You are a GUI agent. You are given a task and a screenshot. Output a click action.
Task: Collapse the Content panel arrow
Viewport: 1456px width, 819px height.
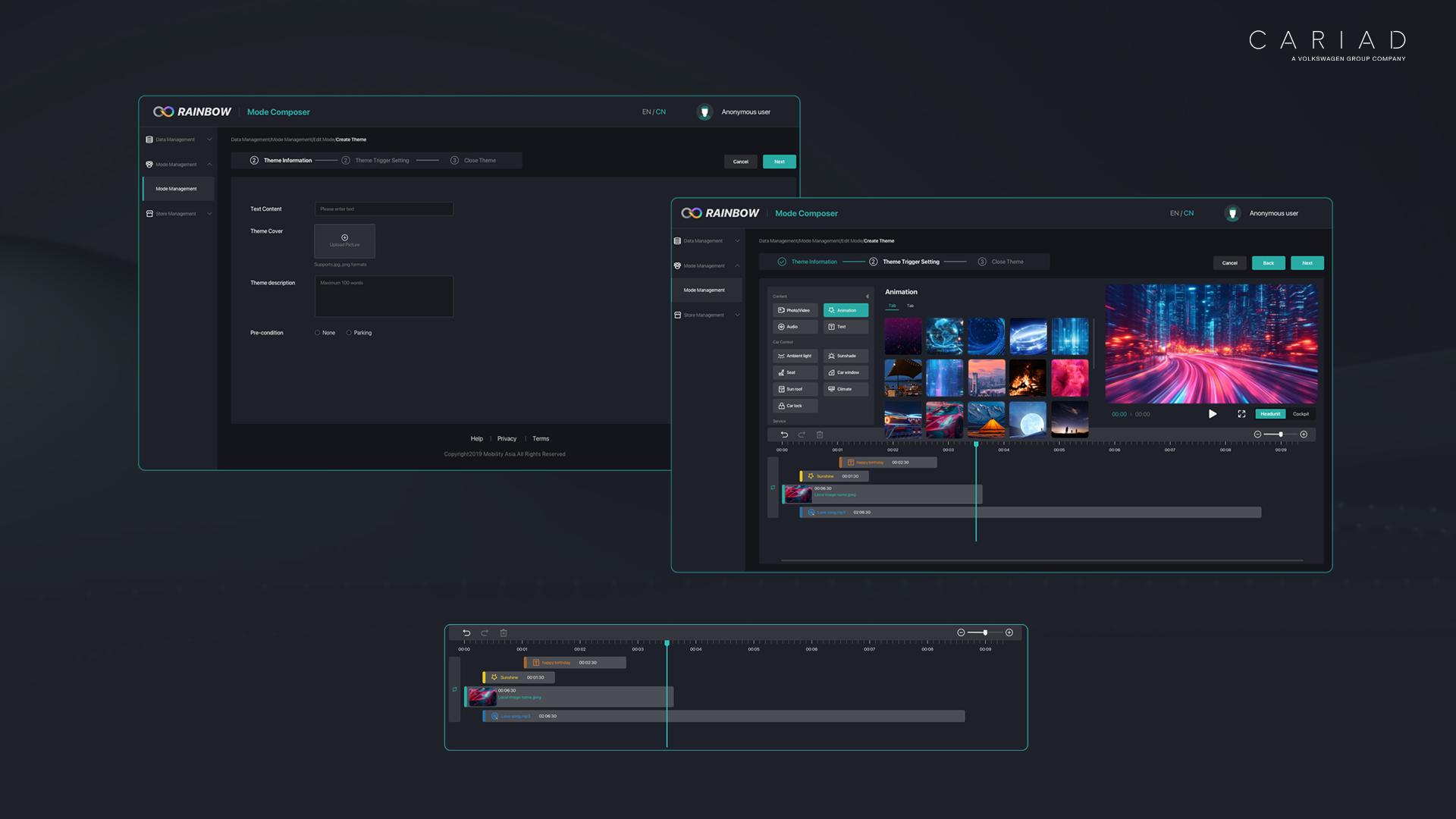[x=867, y=297]
